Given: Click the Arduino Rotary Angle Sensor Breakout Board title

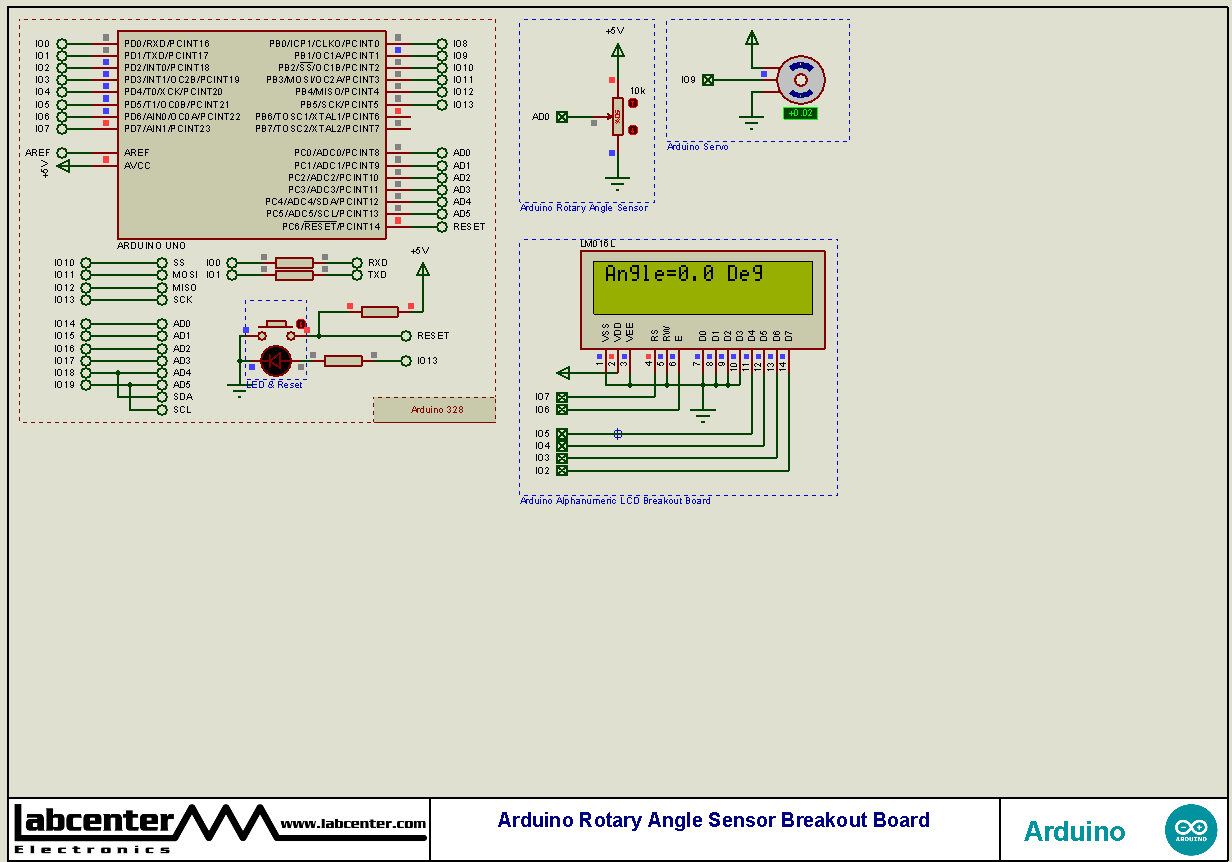Looking at the screenshot, I should tap(712, 819).
